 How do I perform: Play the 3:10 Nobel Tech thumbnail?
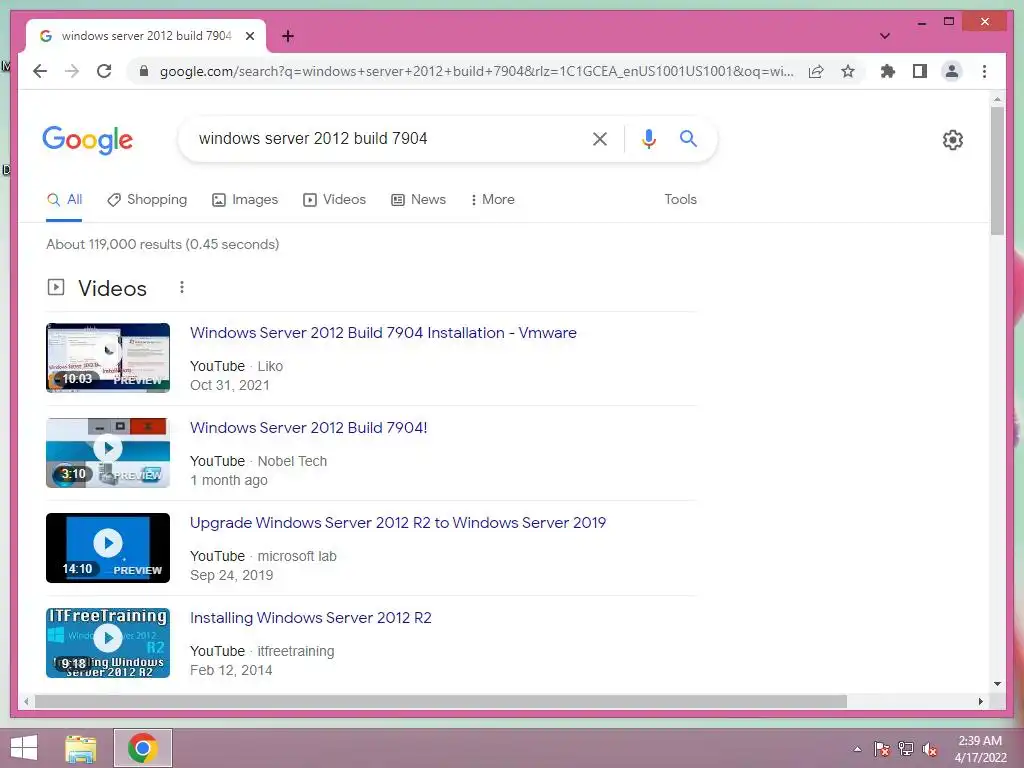point(108,453)
